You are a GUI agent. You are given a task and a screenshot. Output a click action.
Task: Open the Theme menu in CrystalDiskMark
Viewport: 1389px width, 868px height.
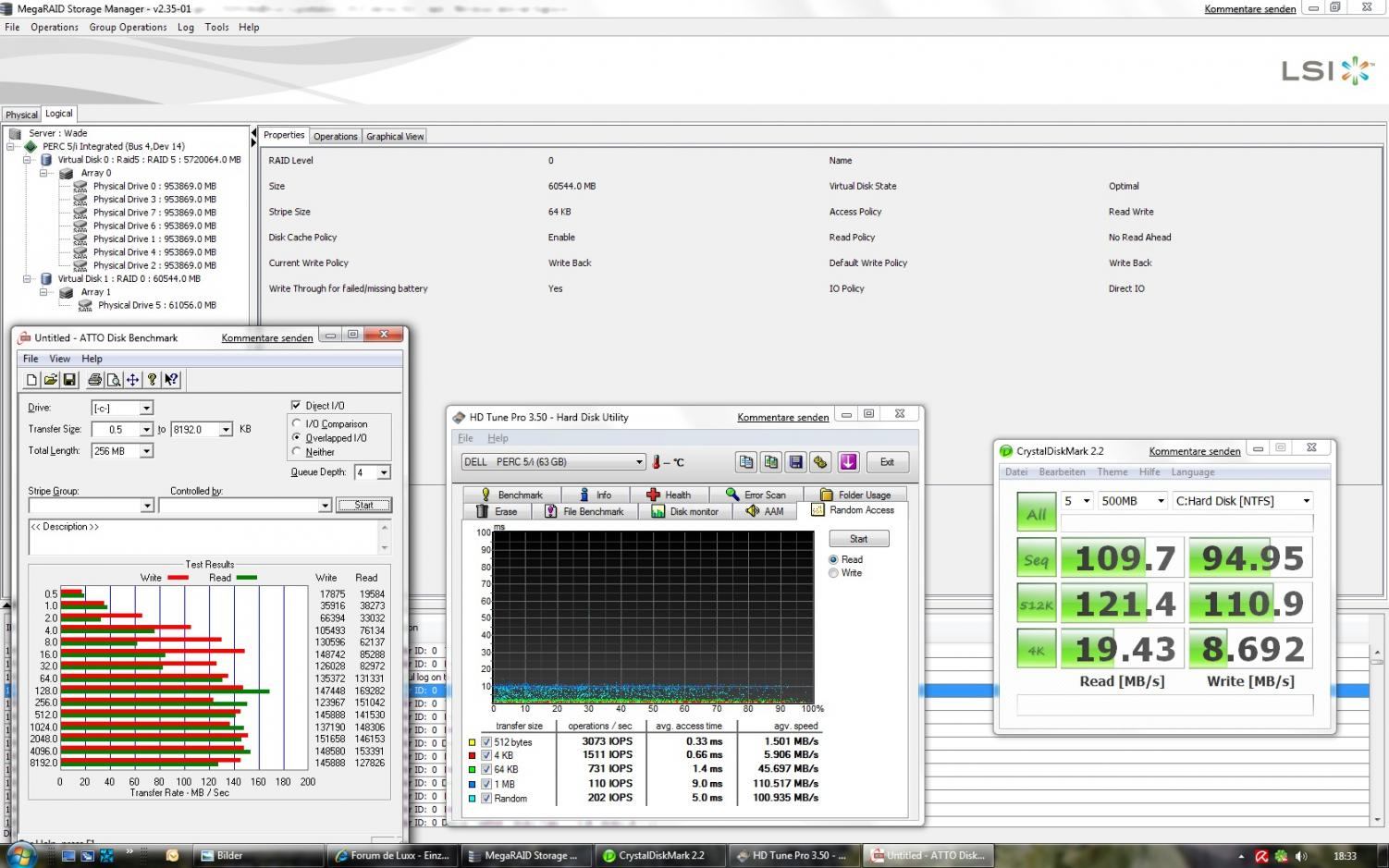1112,471
